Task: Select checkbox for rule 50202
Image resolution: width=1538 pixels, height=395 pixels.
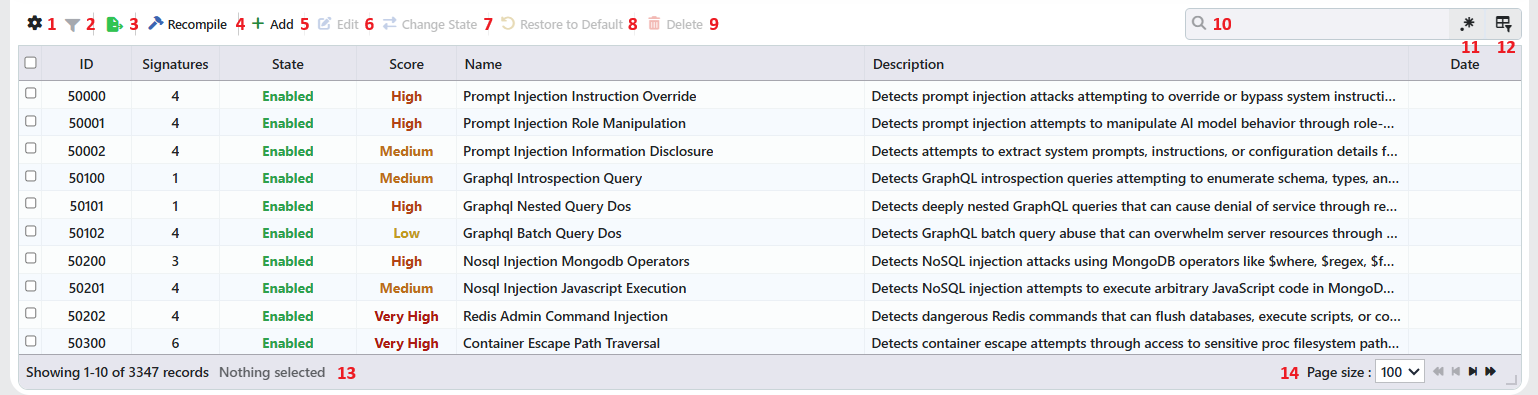Action: pyautogui.click(x=31, y=315)
